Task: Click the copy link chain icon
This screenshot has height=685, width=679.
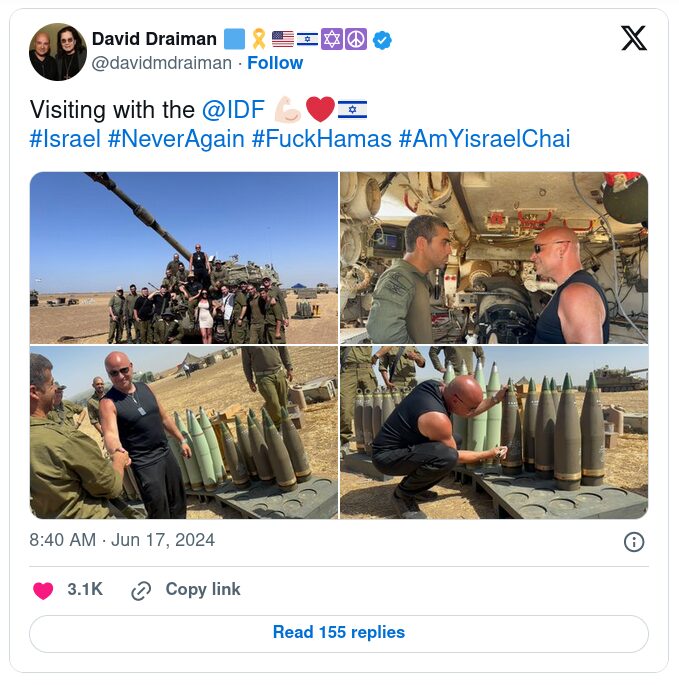Action: coord(141,590)
